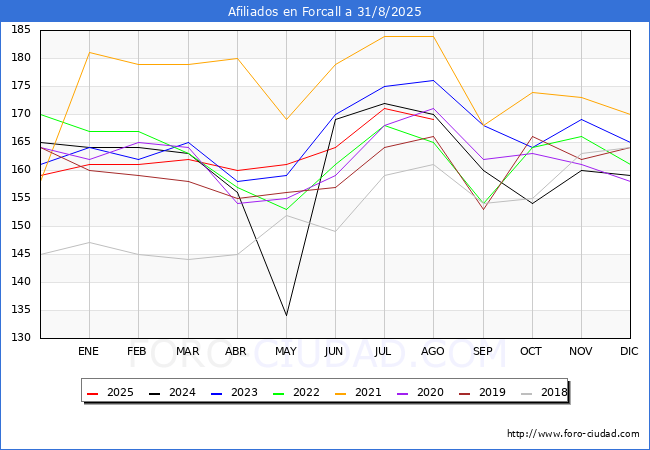This screenshot has height=450, width=650.
Task: Open the foro-ciudad.com link
Action: tap(573, 434)
